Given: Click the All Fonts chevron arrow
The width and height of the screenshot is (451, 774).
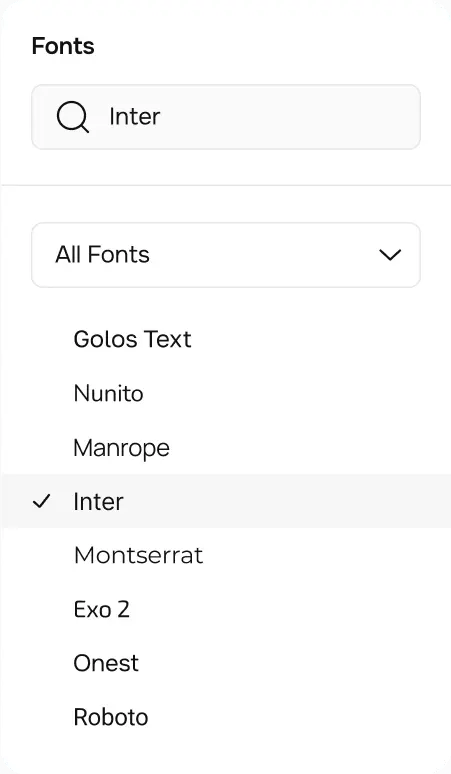Looking at the screenshot, I should (390, 255).
